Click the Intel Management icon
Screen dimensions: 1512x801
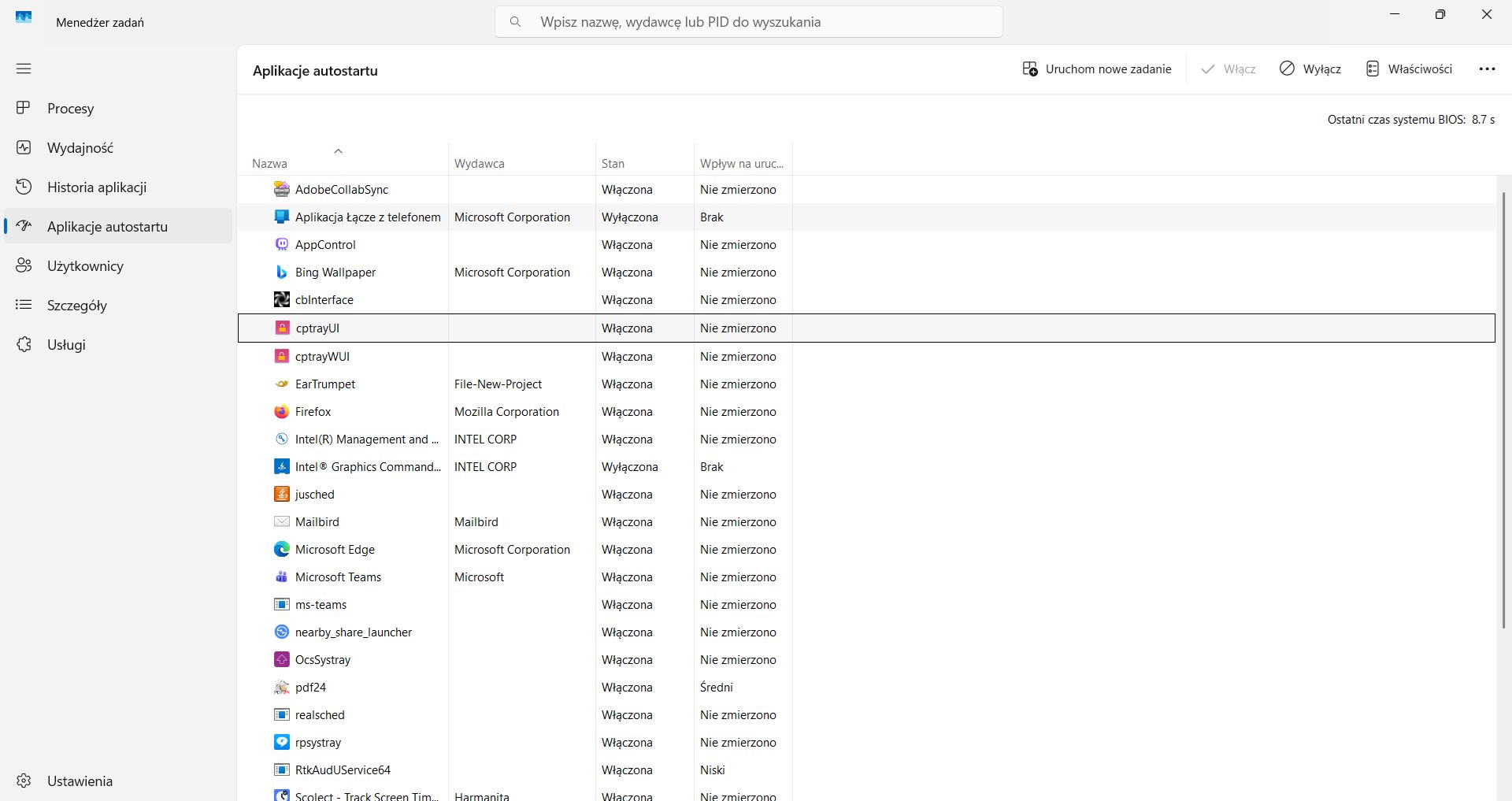coord(281,439)
